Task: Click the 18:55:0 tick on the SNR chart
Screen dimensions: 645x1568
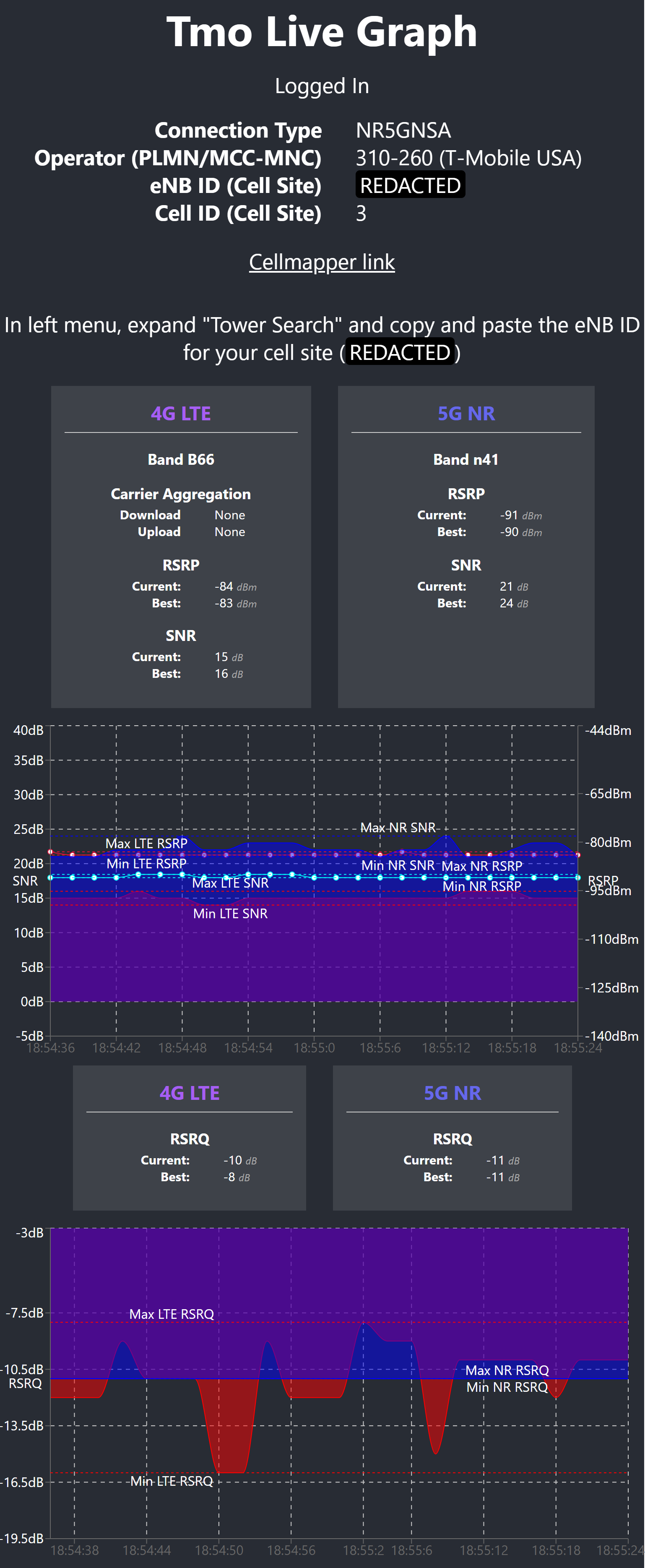Action: click(314, 1047)
